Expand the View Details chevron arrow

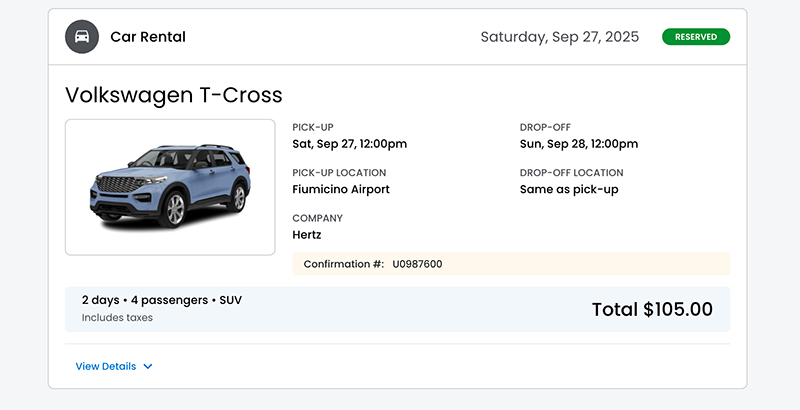click(x=148, y=367)
